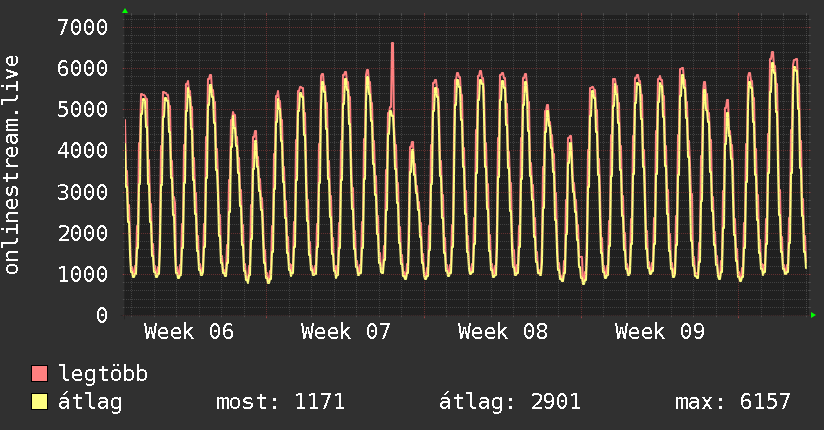
Task: Select the 1000 y-axis label
Action: [80, 274]
